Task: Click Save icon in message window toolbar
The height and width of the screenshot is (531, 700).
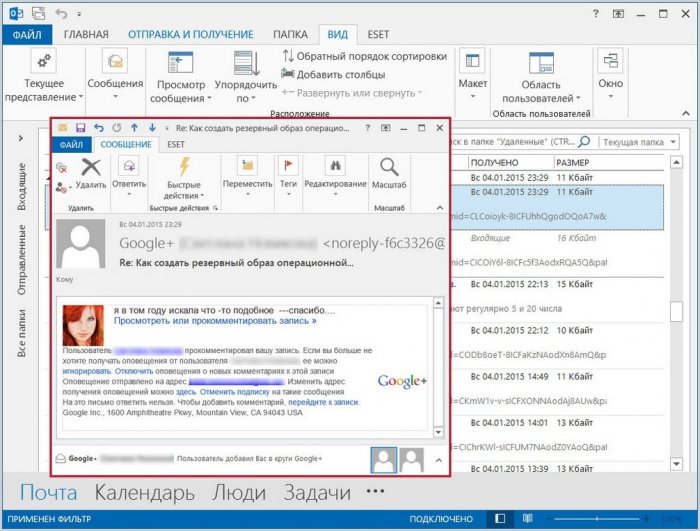Action: pos(80,128)
